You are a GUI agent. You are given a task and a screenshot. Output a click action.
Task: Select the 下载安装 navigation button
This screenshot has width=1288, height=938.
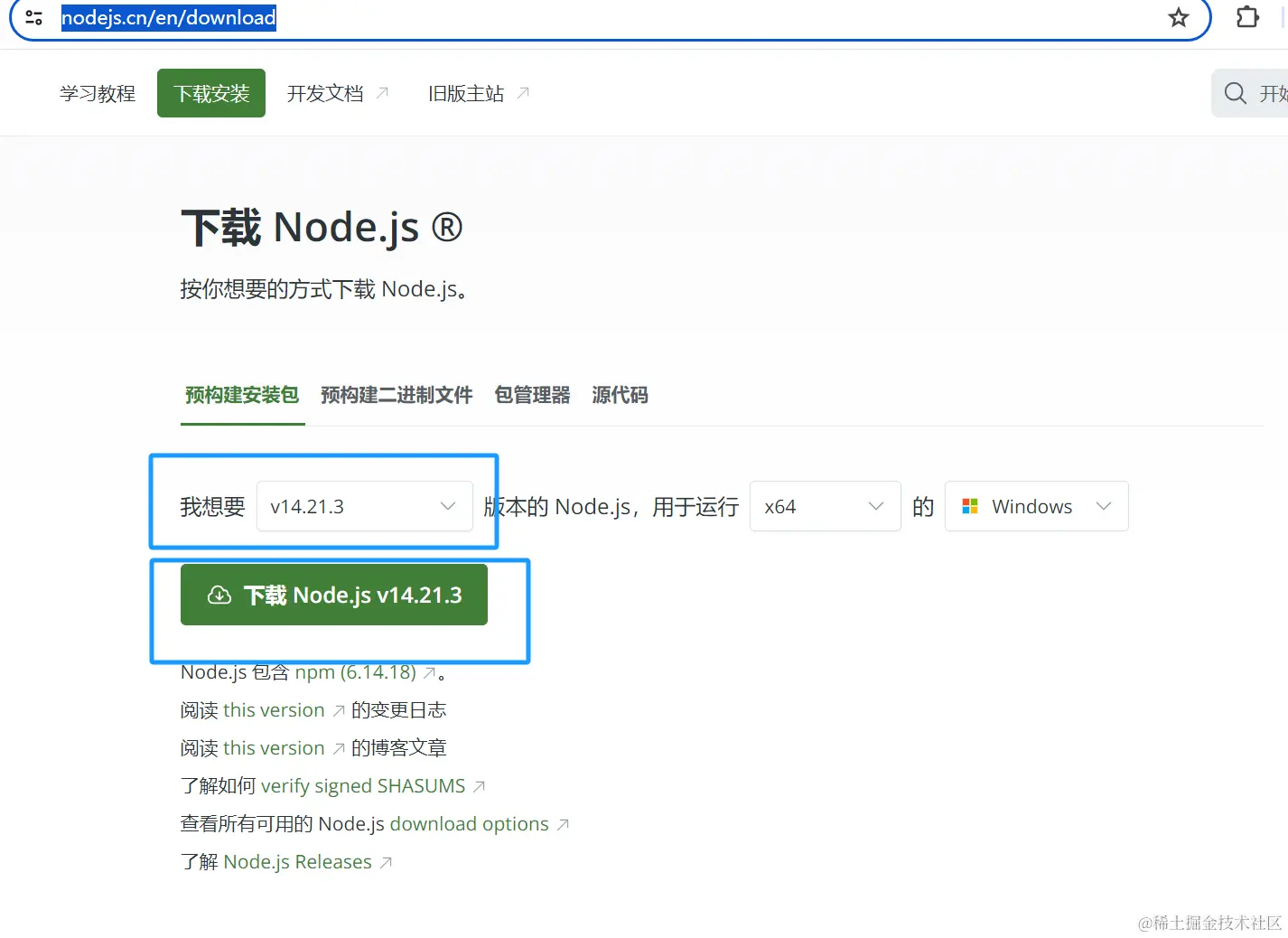211,93
